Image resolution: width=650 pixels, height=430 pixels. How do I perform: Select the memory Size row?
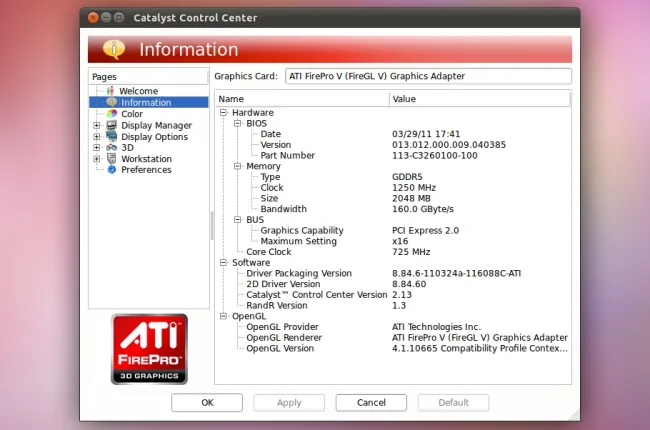pyautogui.click(x=393, y=198)
